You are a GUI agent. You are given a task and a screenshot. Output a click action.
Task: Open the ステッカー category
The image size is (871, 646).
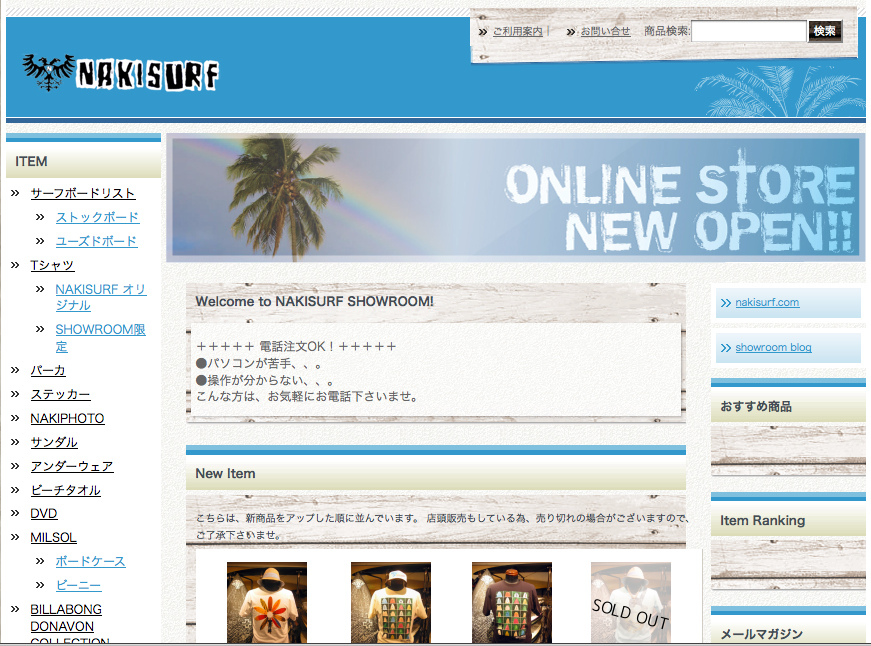pyautogui.click(x=60, y=394)
